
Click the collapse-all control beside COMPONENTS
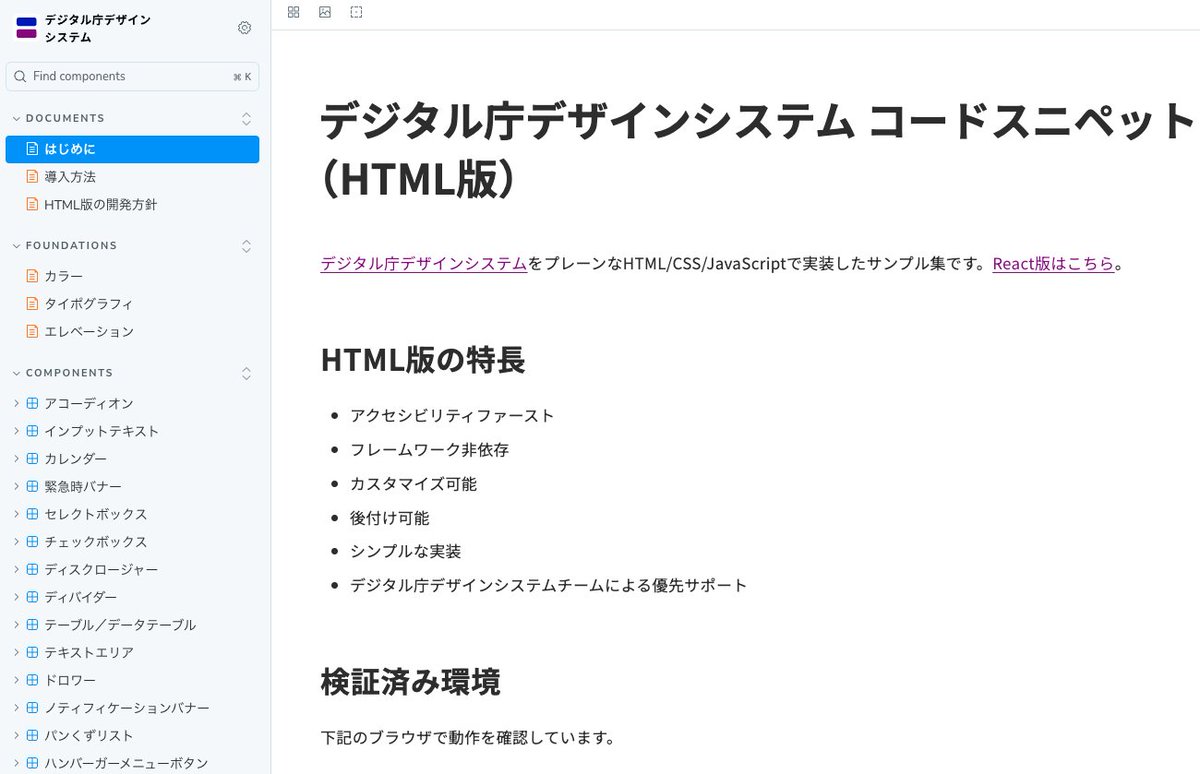point(246,372)
